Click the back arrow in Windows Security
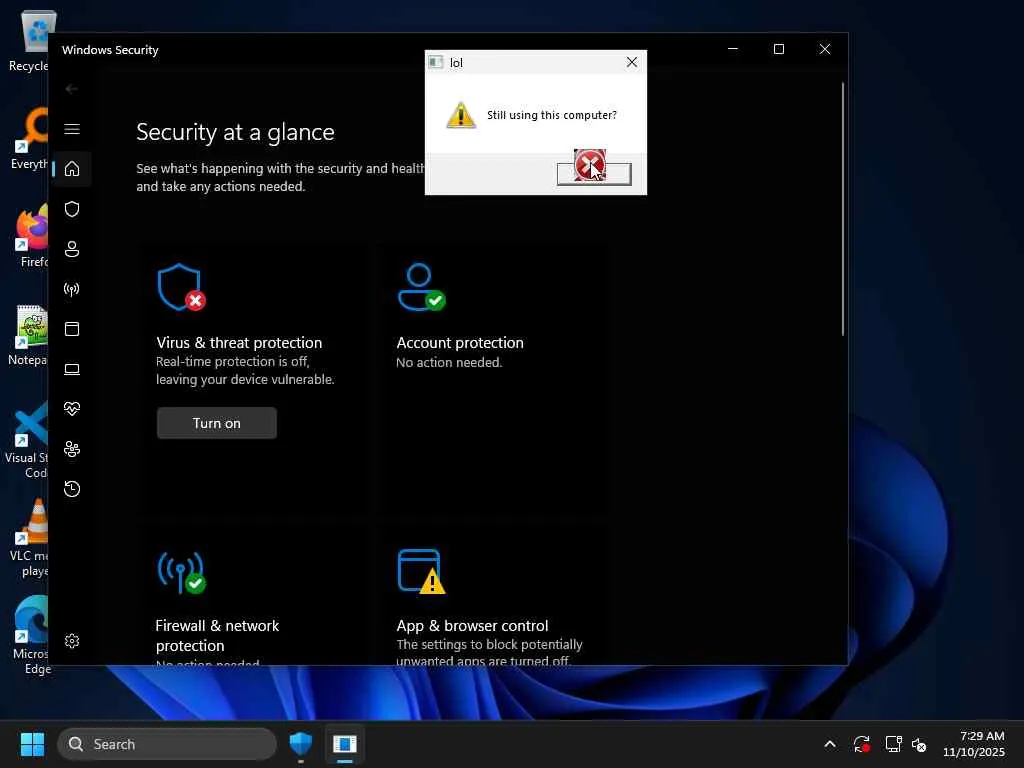Image resolution: width=1024 pixels, height=768 pixels. tap(72, 89)
